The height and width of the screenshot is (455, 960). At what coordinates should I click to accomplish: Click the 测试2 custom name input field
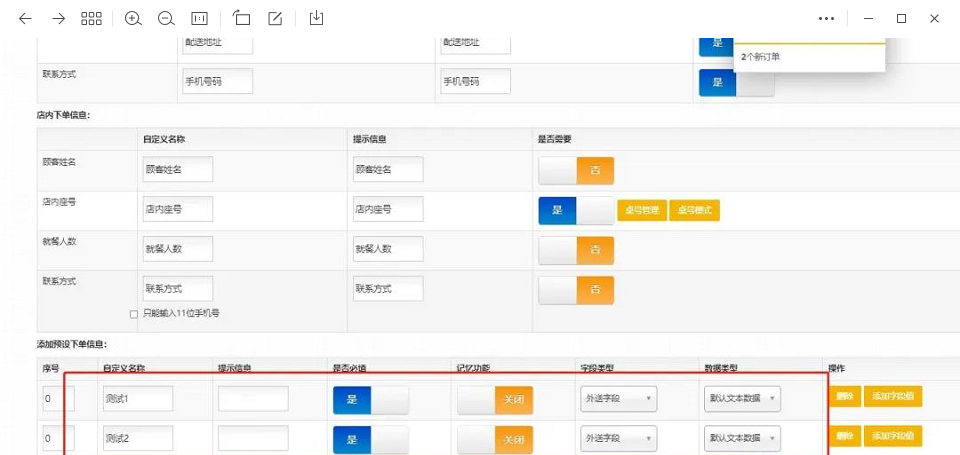click(x=137, y=438)
